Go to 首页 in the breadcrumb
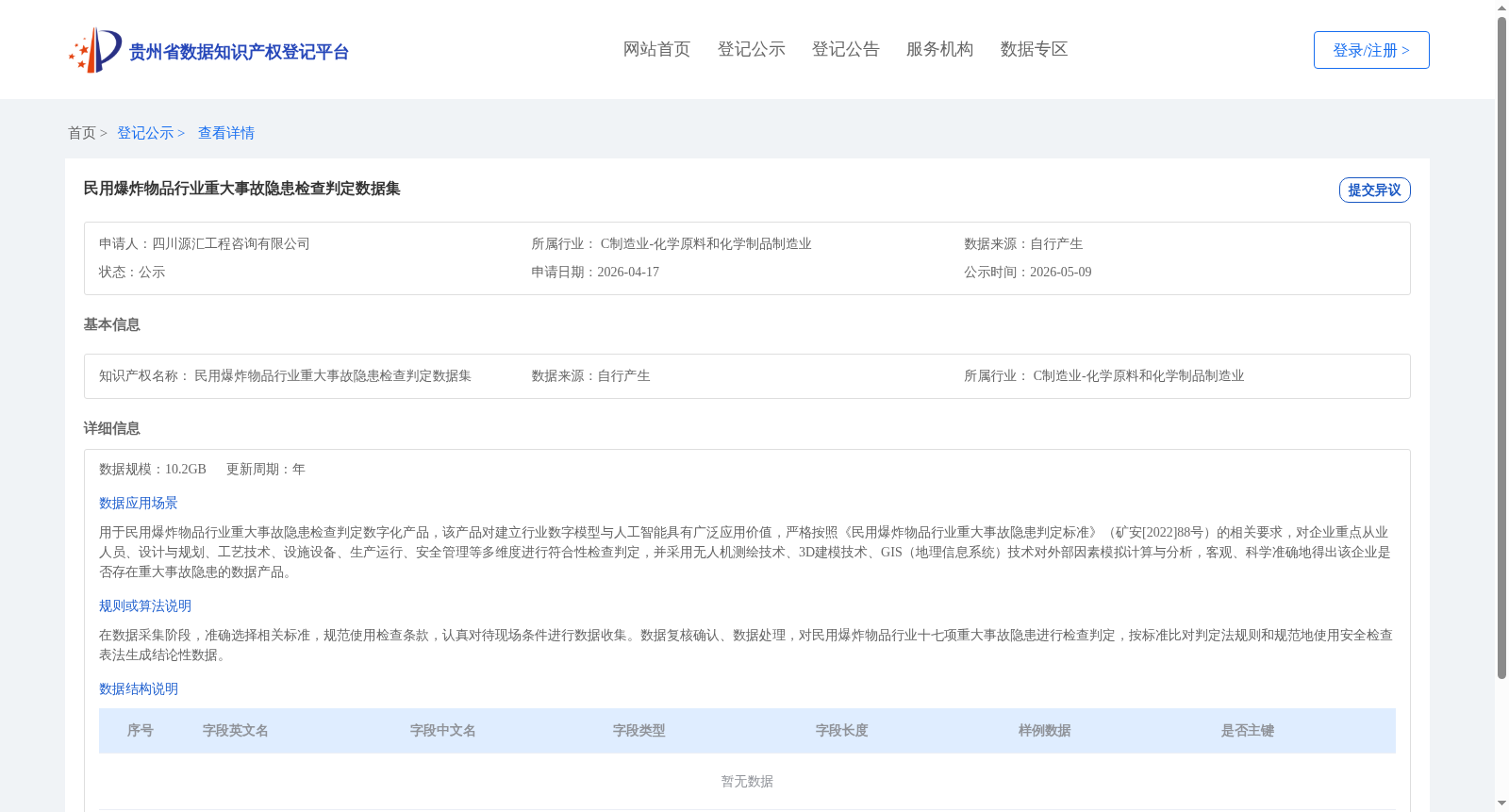 [x=82, y=133]
